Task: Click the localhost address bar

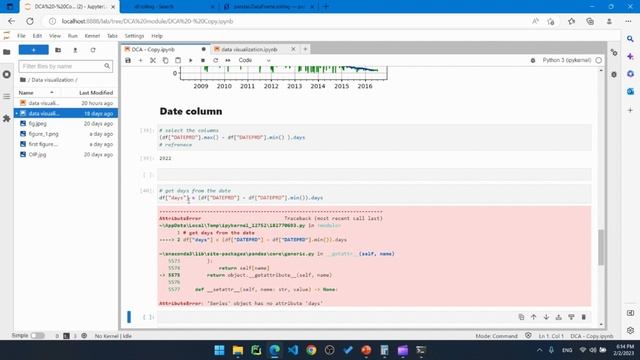Action: coord(286,21)
